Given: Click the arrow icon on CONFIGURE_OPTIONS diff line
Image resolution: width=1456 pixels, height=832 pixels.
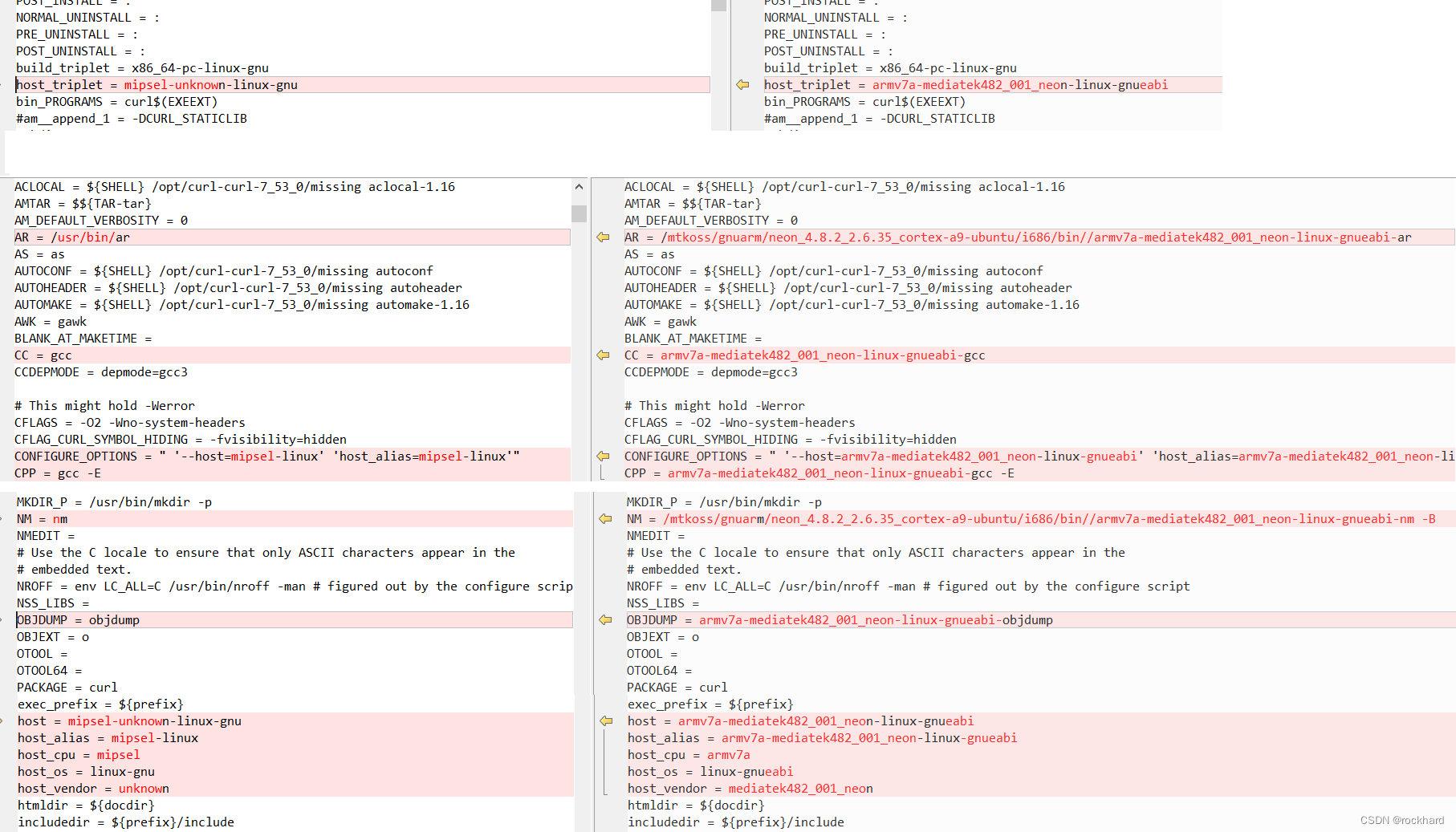Looking at the screenshot, I should [x=604, y=456].
